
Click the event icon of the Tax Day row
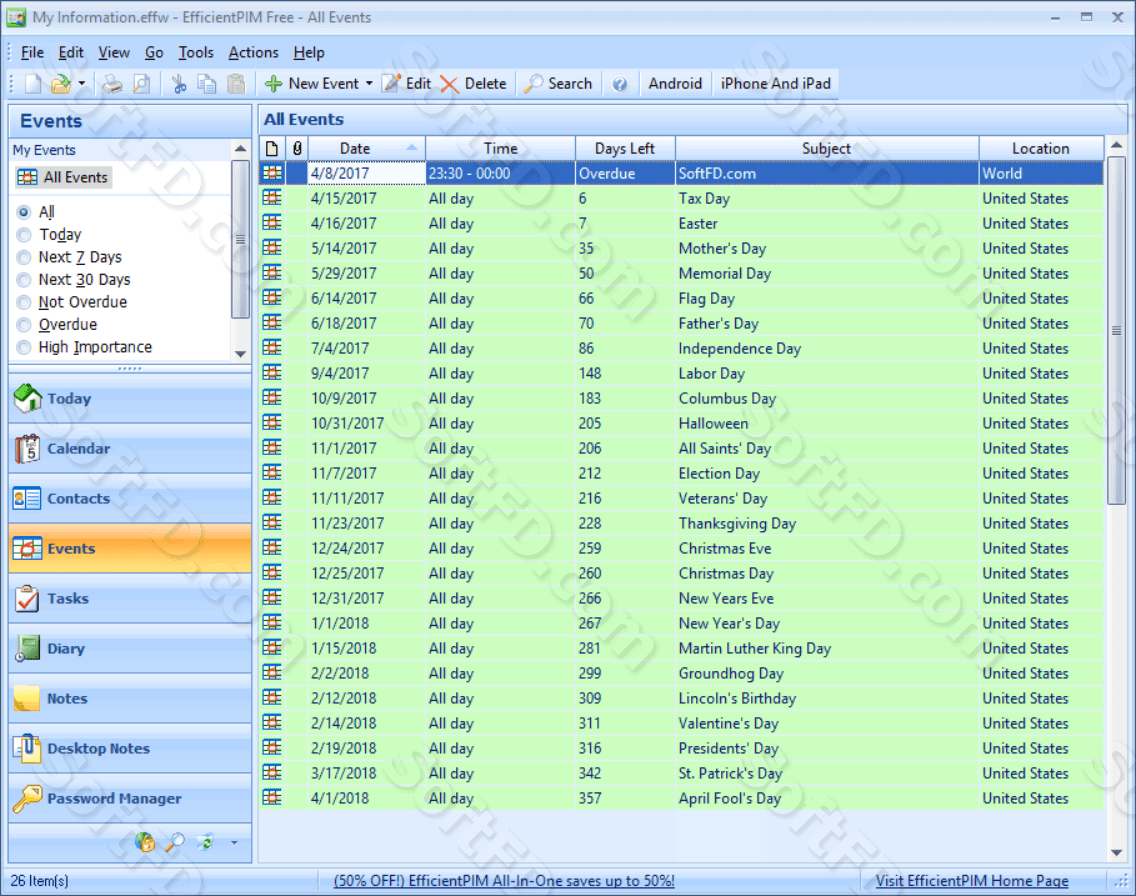(272, 198)
